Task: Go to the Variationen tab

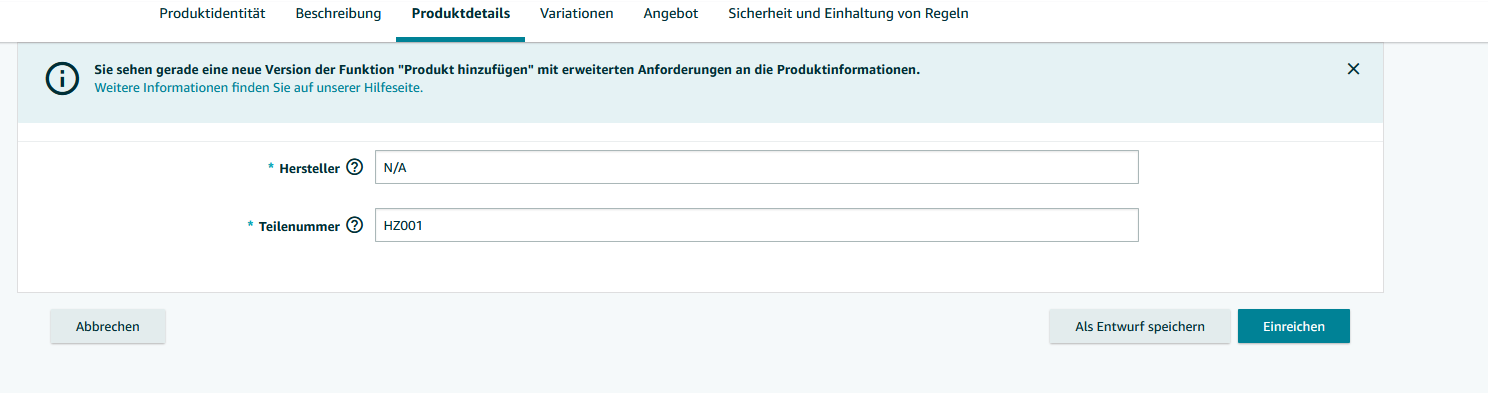Action: coord(576,14)
